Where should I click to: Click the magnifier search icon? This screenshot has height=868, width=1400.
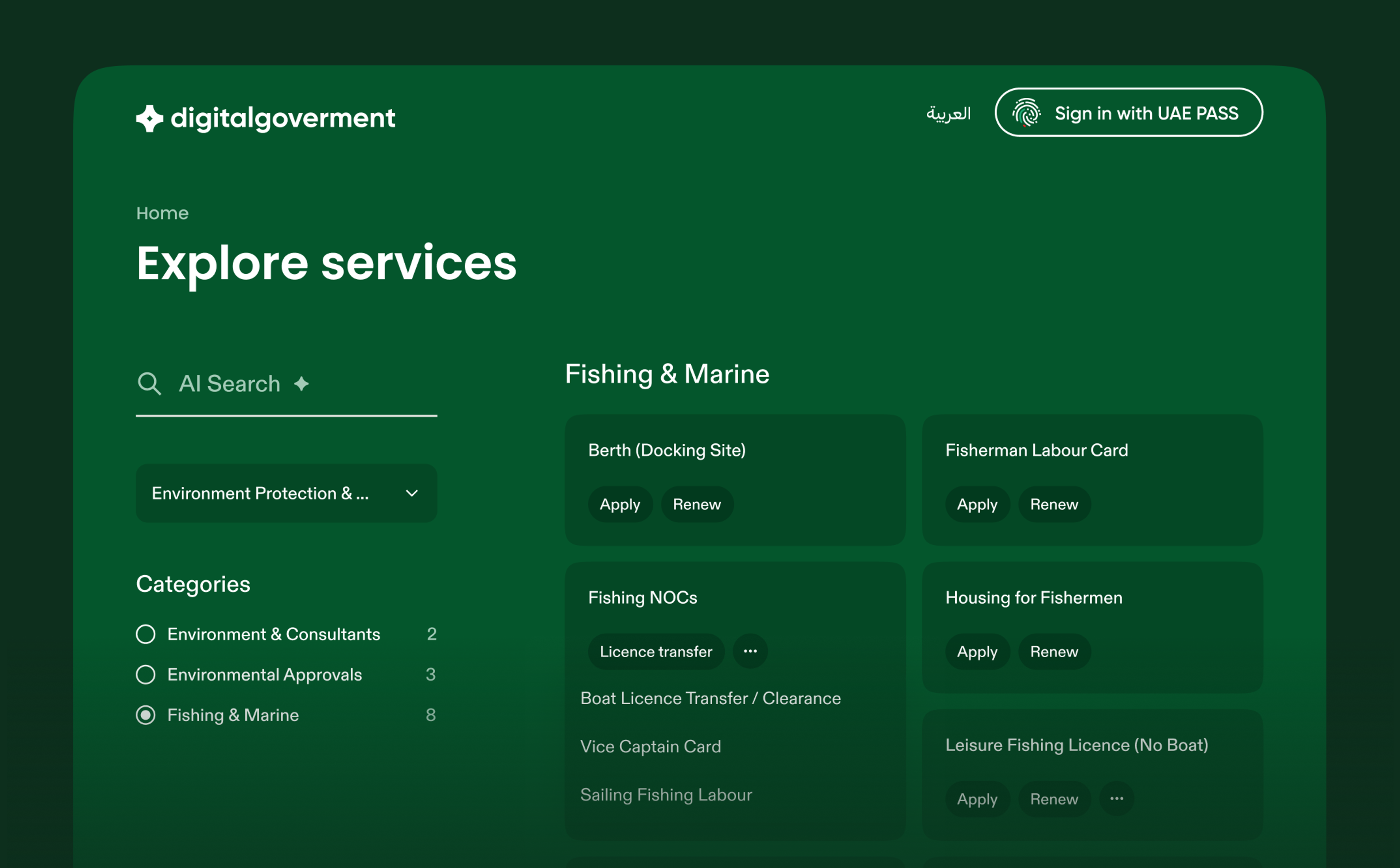(149, 384)
